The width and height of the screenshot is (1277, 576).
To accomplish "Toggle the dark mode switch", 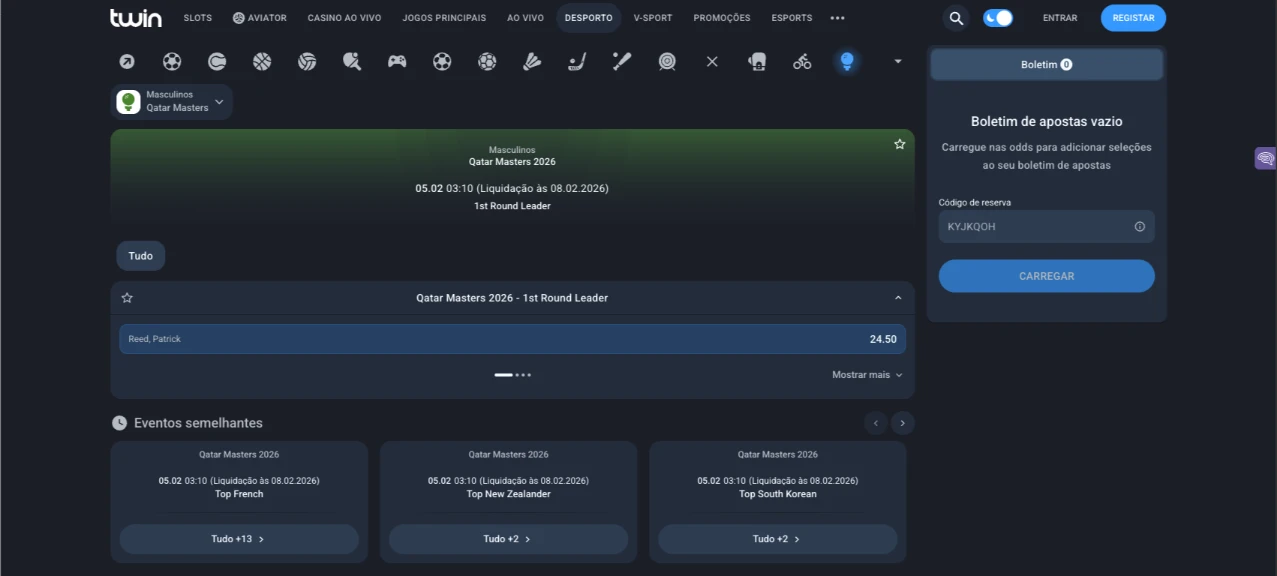I will tap(997, 18).
